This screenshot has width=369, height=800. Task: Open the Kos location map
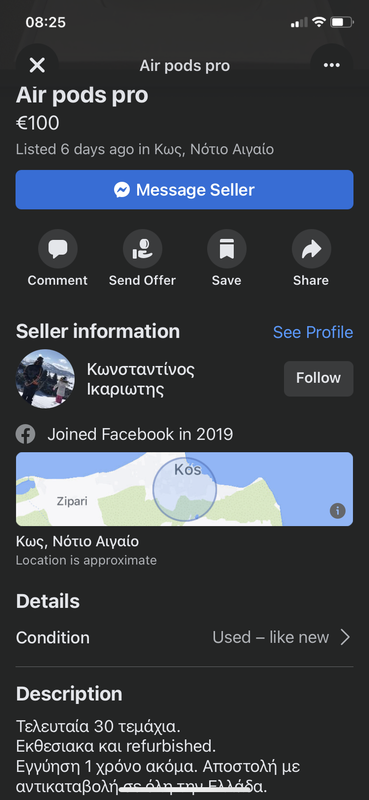[x=184, y=489]
